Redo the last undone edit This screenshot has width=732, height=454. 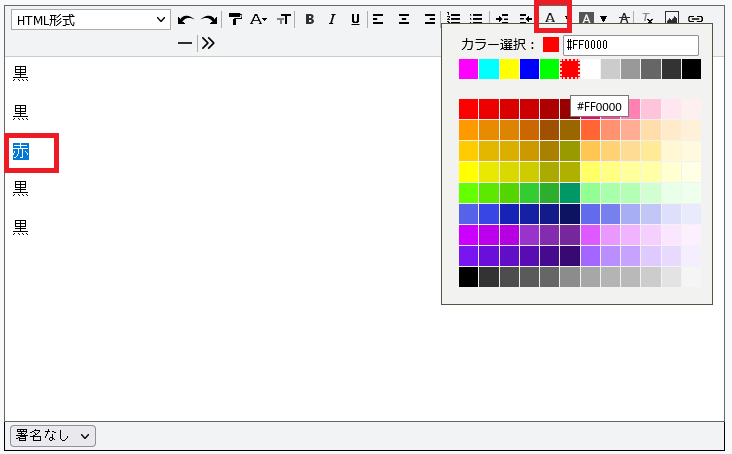pyautogui.click(x=209, y=20)
